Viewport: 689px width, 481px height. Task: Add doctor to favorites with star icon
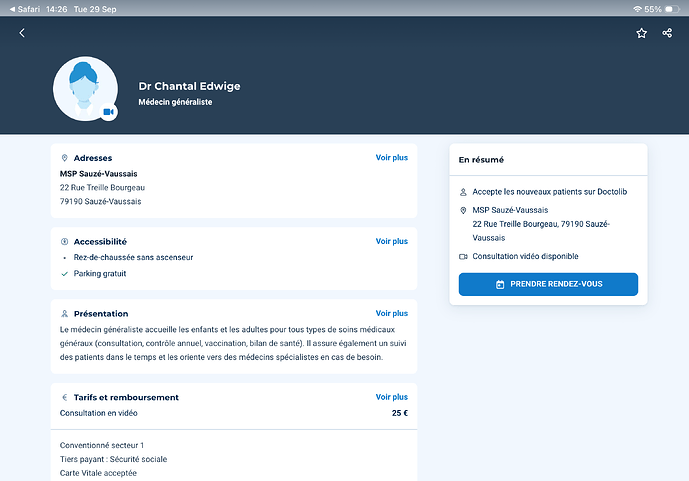click(x=642, y=33)
